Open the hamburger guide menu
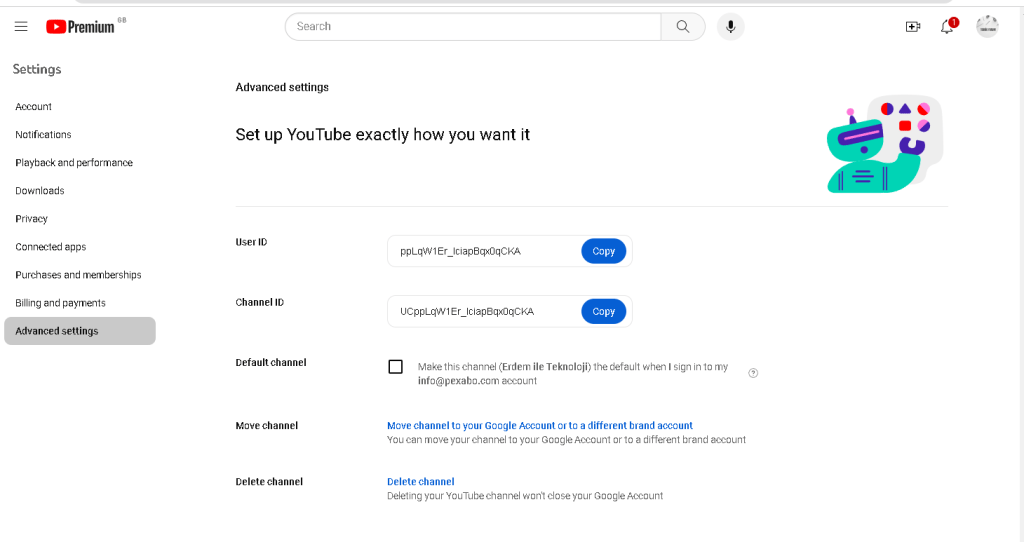 tap(21, 26)
